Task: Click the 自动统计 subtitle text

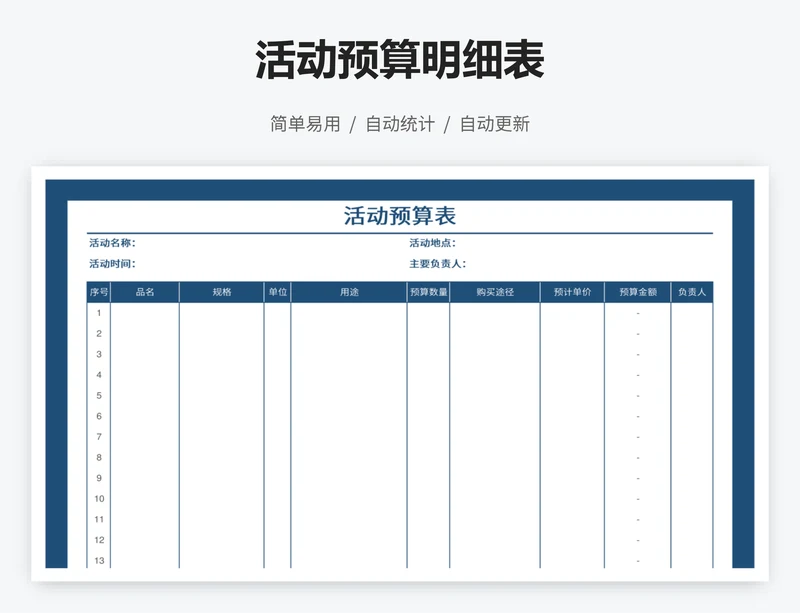Action: [400, 124]
